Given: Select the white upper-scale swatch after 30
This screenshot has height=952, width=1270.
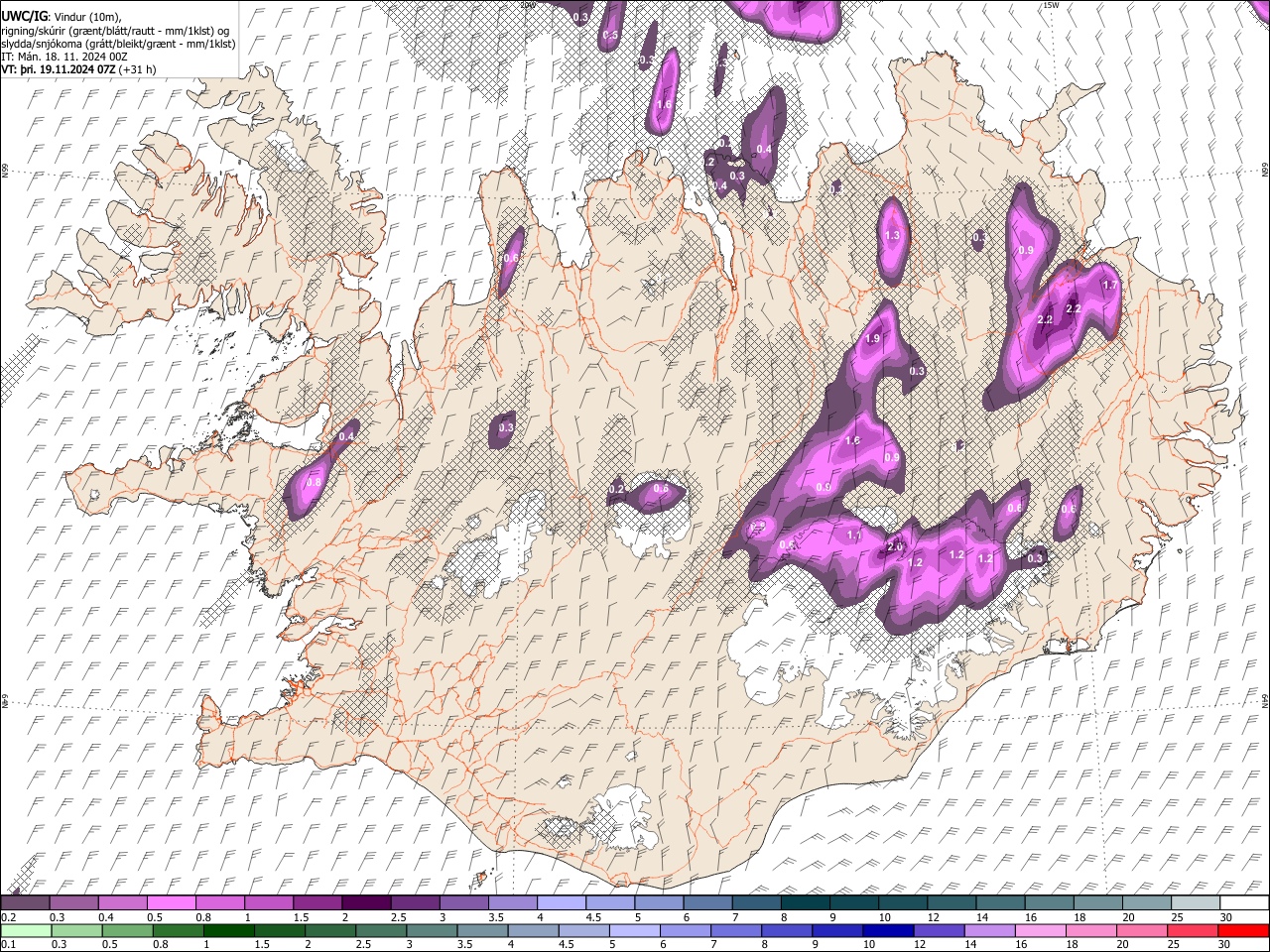Looking at the screenshot, I should [1245, 903].
